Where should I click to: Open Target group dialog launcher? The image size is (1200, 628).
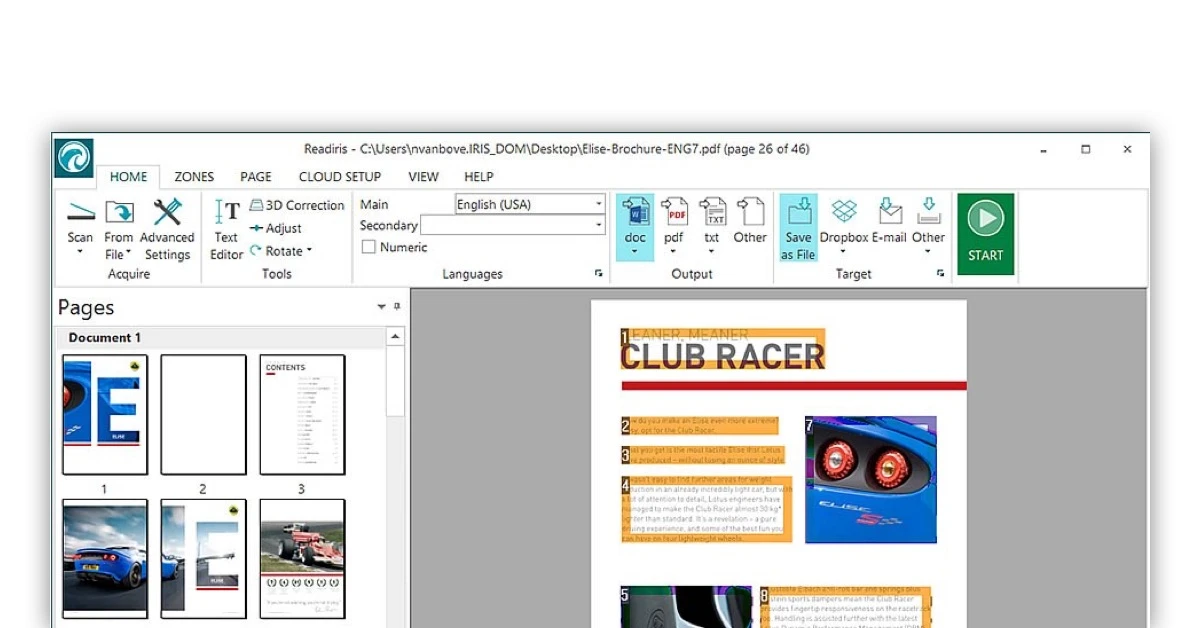point(941,273)
